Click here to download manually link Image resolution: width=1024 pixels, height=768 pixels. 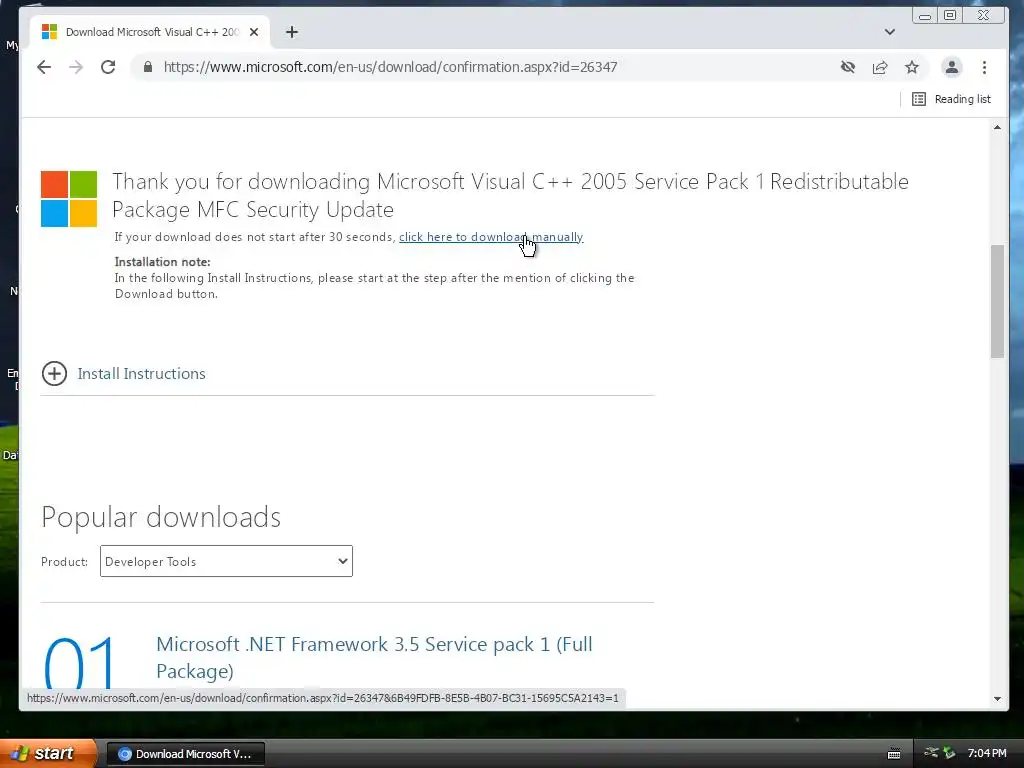tap(491, 237)
